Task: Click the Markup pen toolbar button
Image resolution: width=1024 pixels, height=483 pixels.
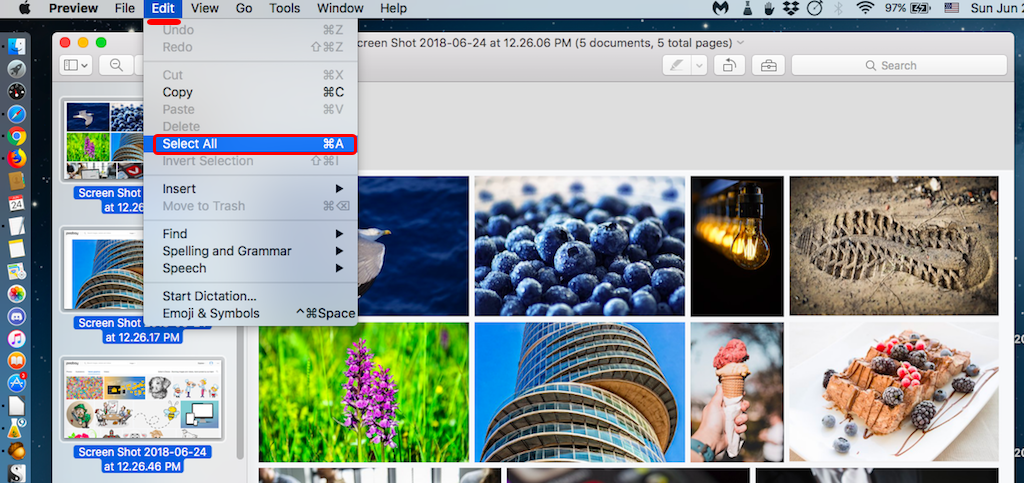Action: pyautogui.click(x=677, y=65)
